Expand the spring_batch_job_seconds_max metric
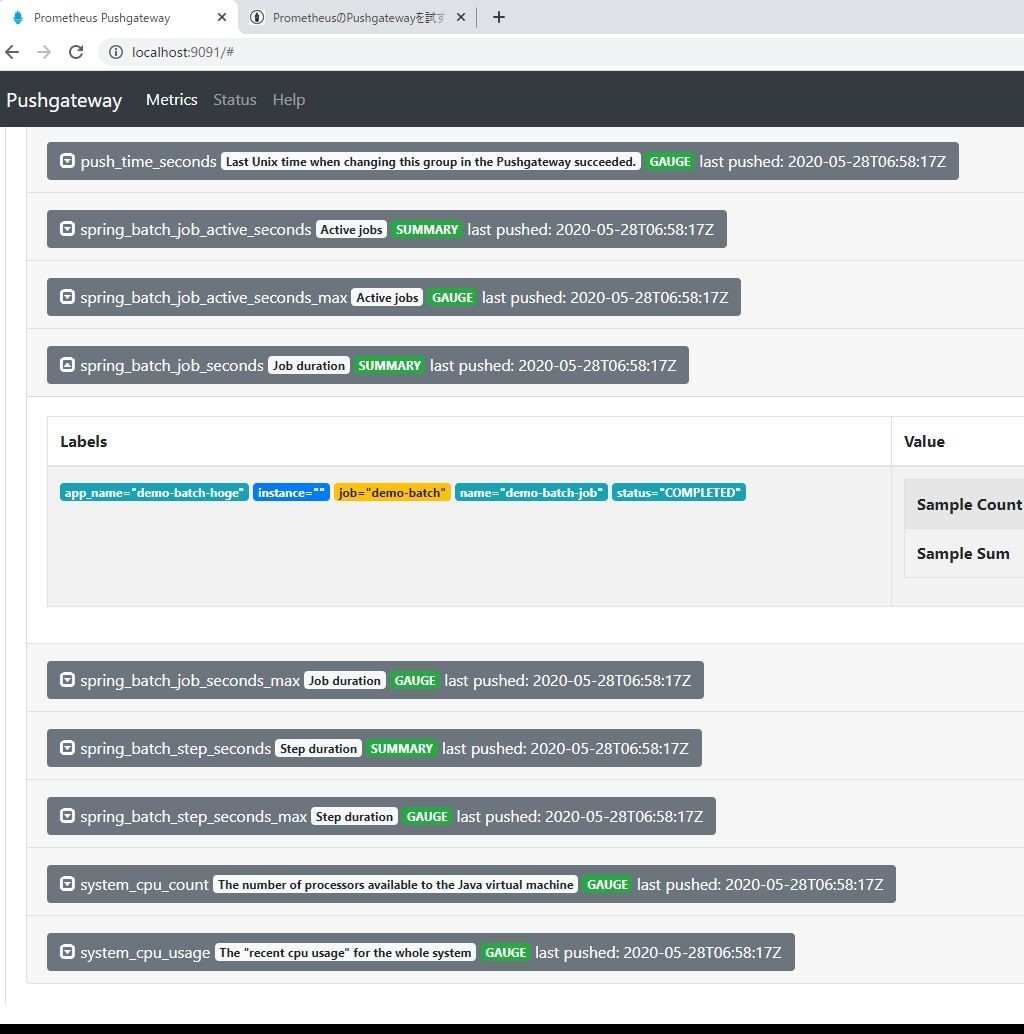Viewport: 1024px width, 1034px height. tap(375, 680)
